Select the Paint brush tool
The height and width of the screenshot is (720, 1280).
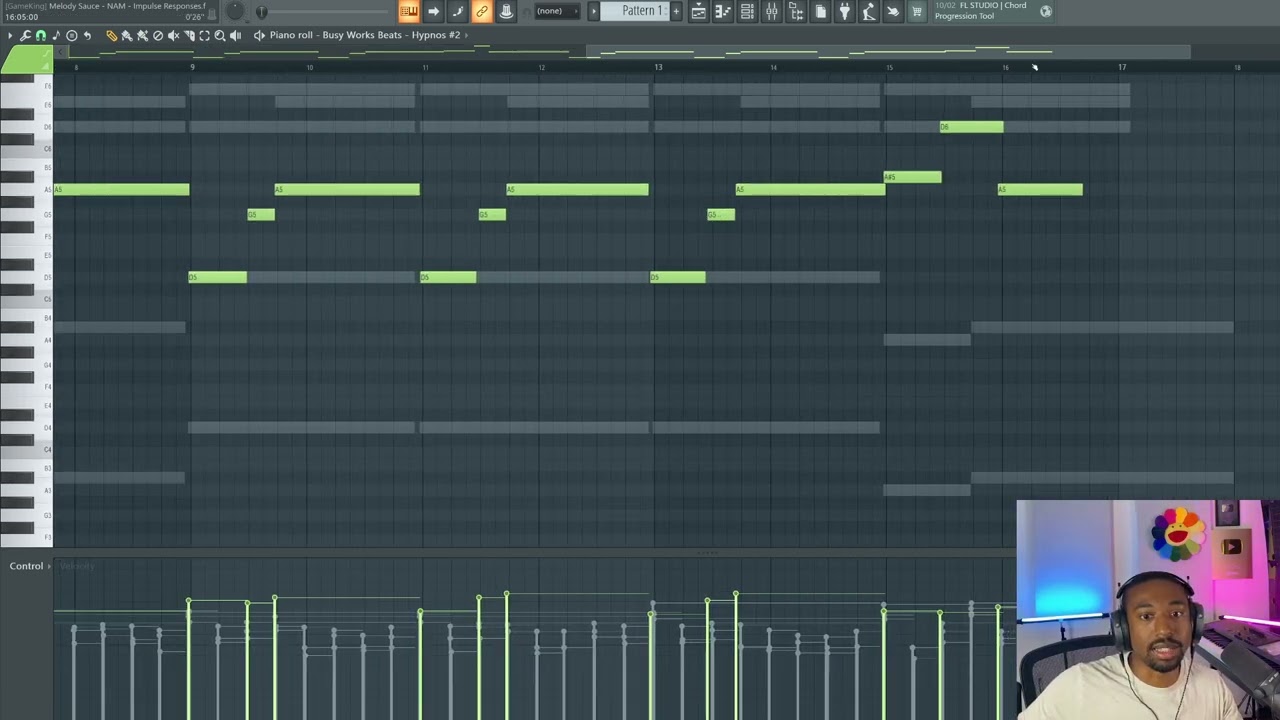coord(127,35)
